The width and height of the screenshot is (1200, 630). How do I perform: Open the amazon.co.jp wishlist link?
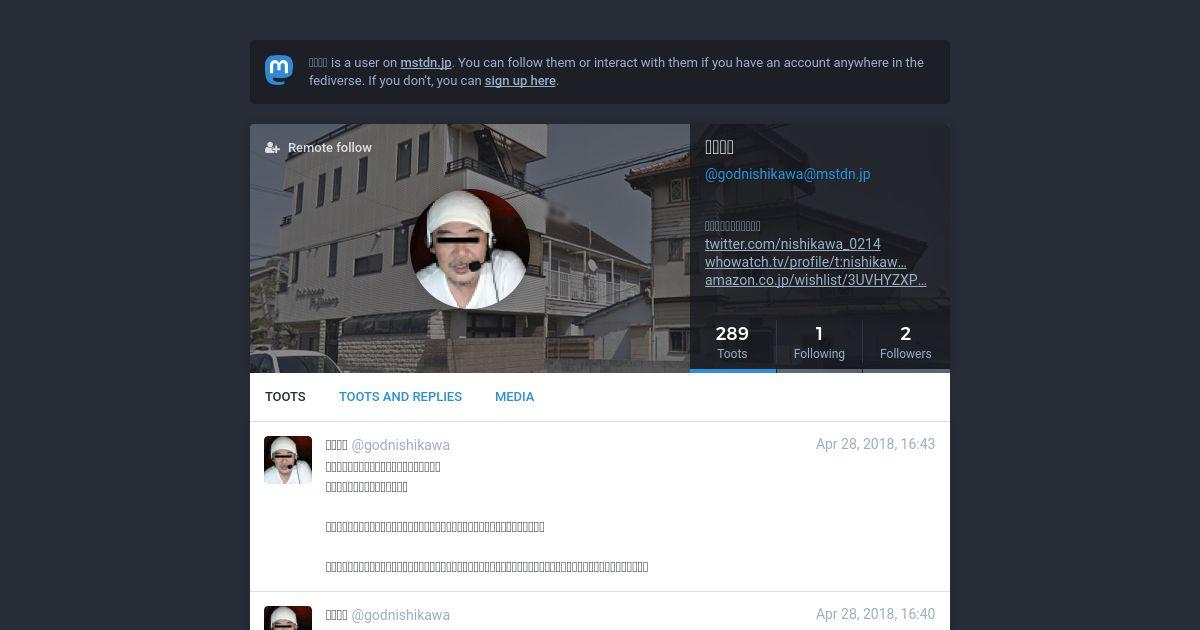(x=816, y=280)
